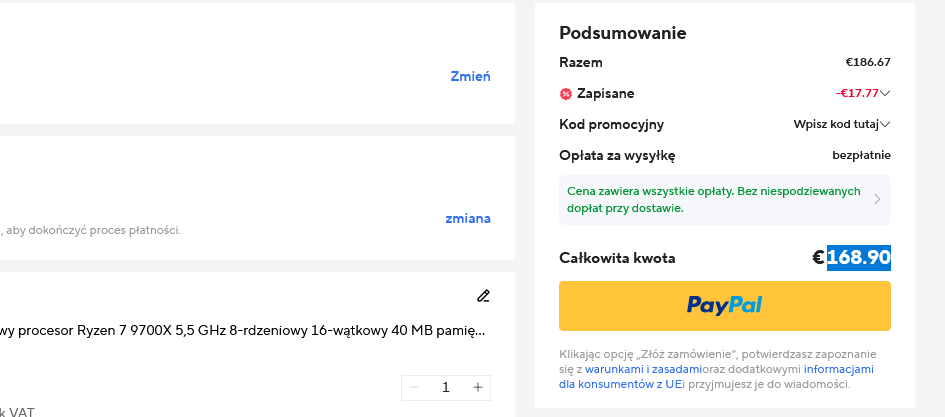Click the Cena zawiera wszystkie opłaty message
The width and height of the screenshot is (945, 417).
(x=714, y=199)
